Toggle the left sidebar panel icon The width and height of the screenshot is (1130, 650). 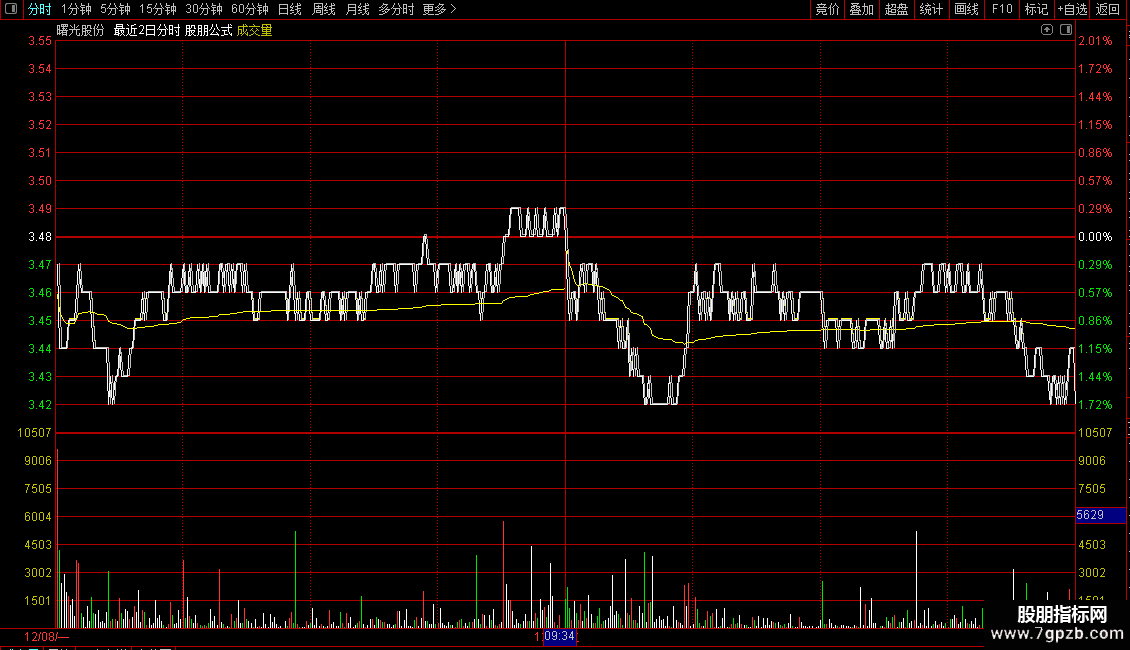click(x=11, y=9)
